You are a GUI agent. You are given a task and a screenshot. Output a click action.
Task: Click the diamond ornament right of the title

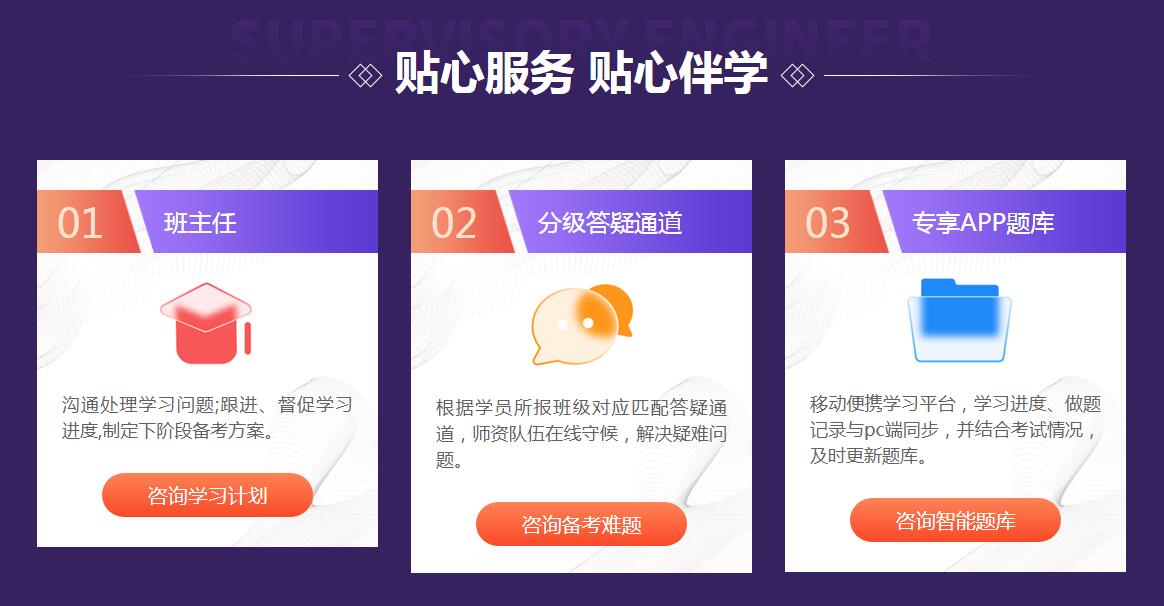point(798,75)
